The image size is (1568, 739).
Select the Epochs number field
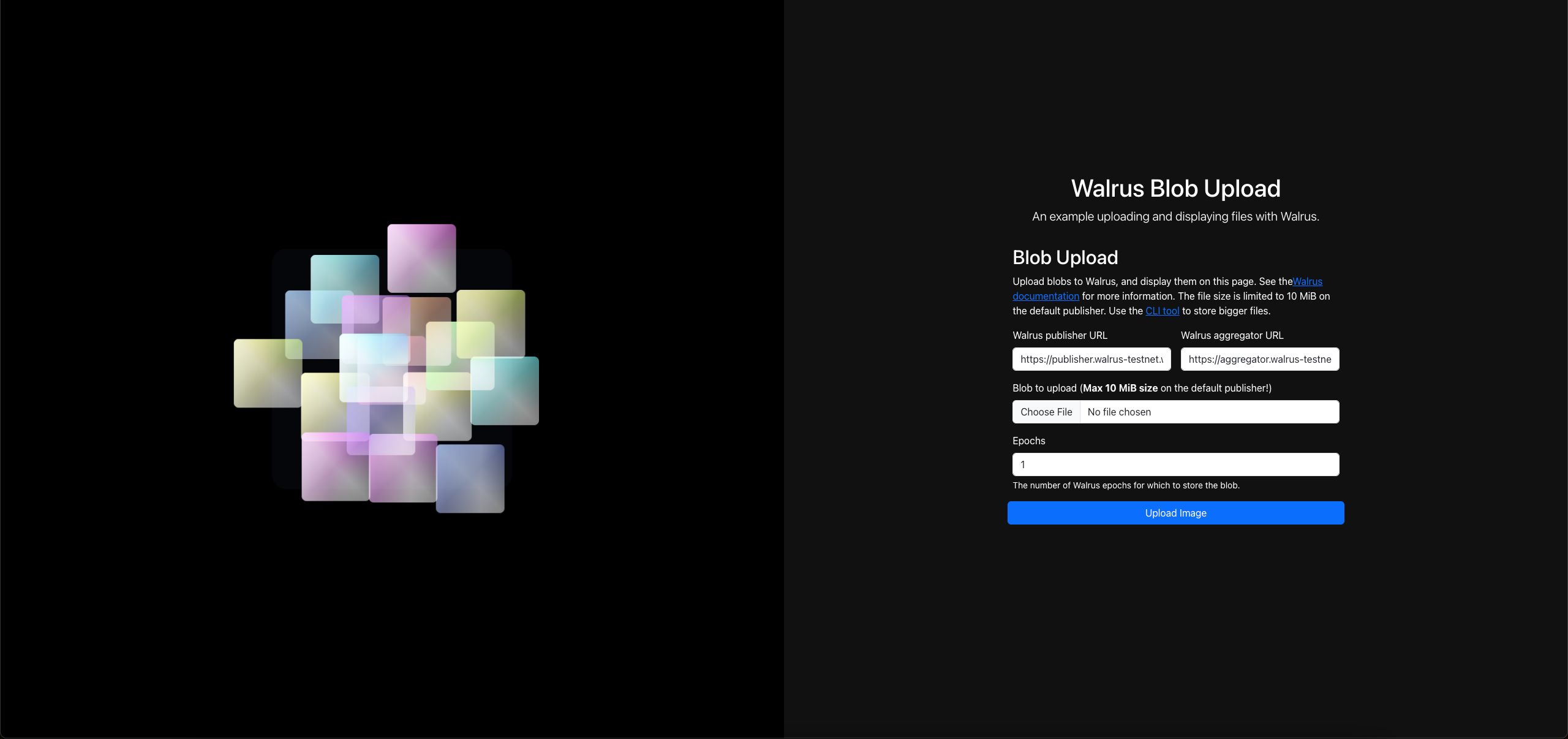coord(1175,464)
